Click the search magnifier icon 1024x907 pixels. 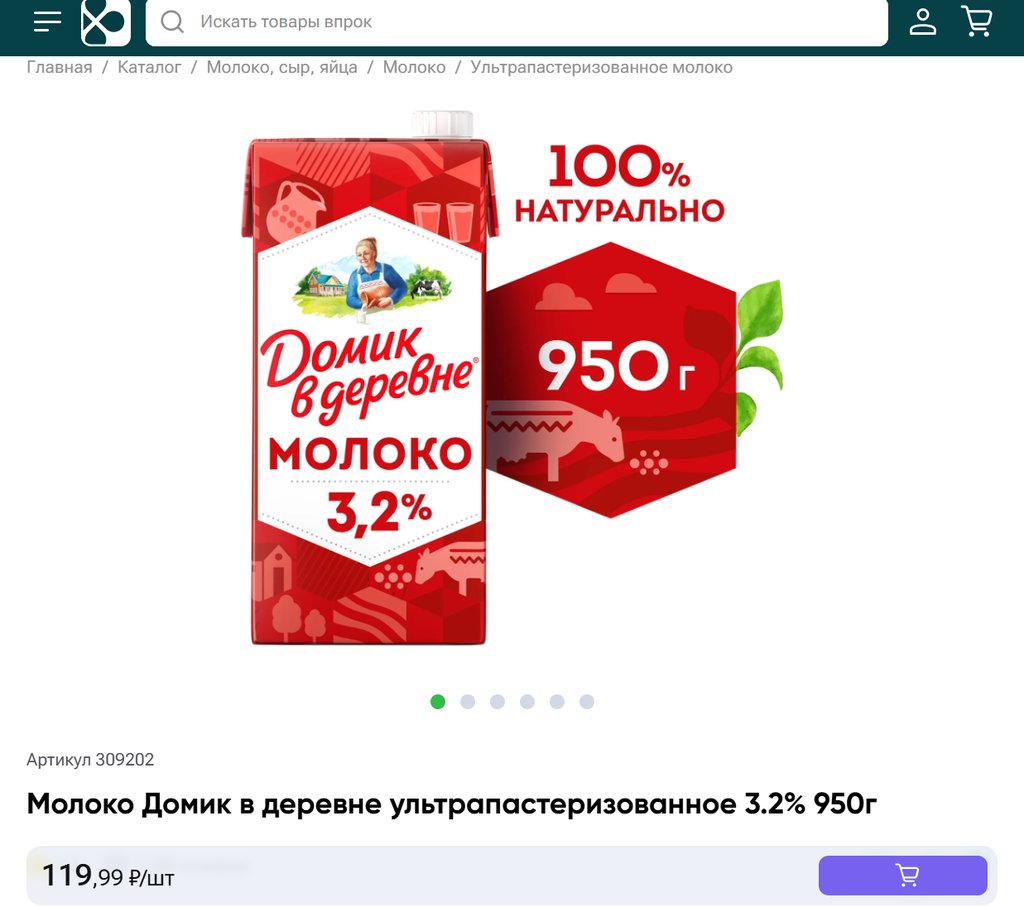click(x=172, y=22)
